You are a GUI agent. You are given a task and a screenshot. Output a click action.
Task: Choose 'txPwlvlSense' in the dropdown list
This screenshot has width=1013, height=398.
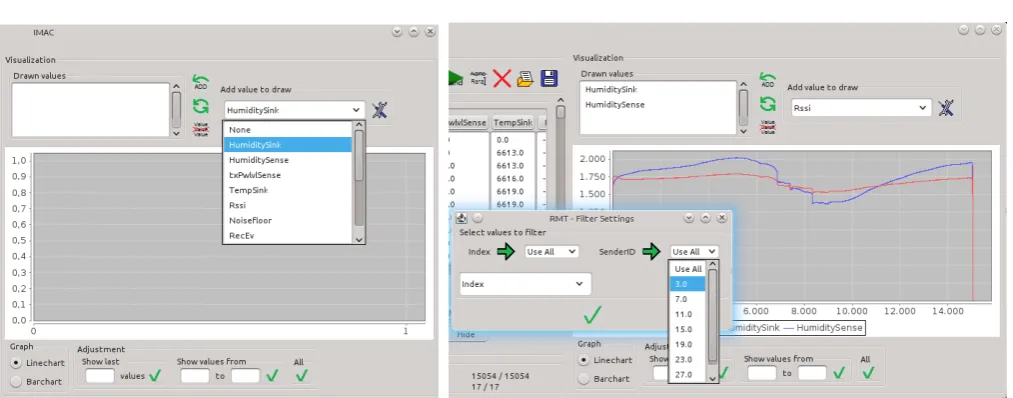click(288, 175)
